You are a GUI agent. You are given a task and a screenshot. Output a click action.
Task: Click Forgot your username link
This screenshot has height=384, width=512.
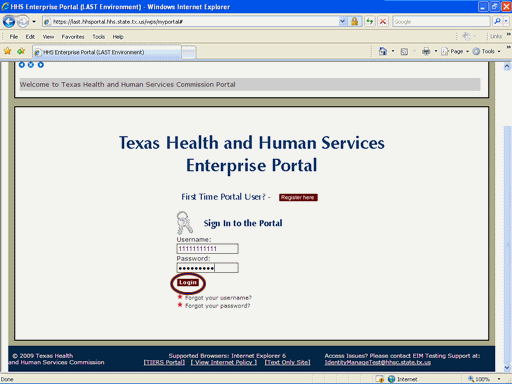218,298
